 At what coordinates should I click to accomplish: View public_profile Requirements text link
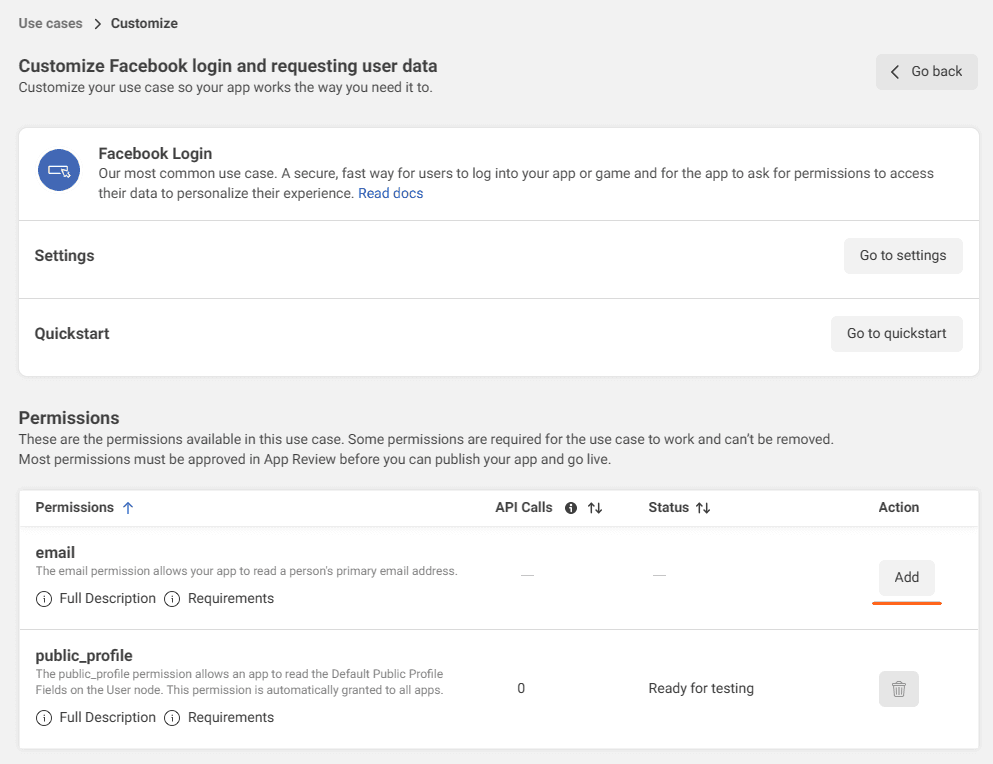(231, 718)
